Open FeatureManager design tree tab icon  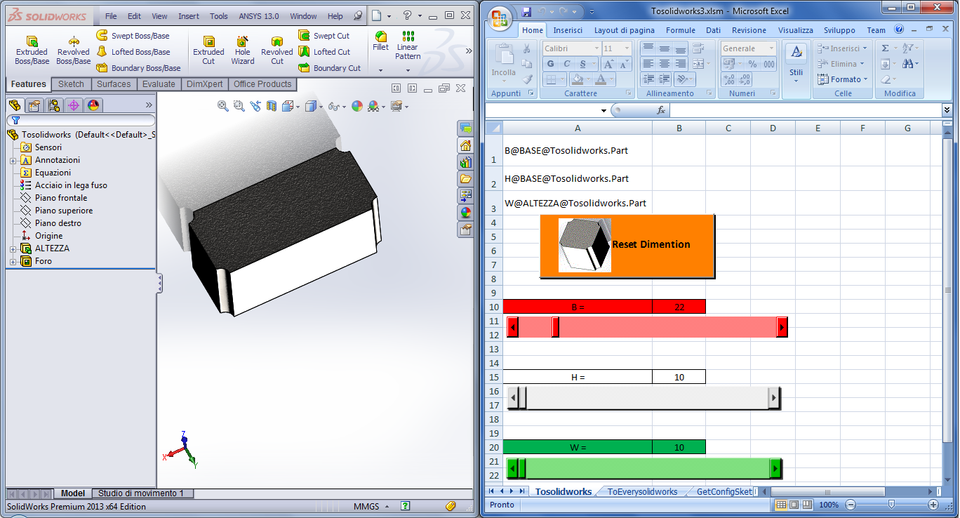[x=15, y=105]
